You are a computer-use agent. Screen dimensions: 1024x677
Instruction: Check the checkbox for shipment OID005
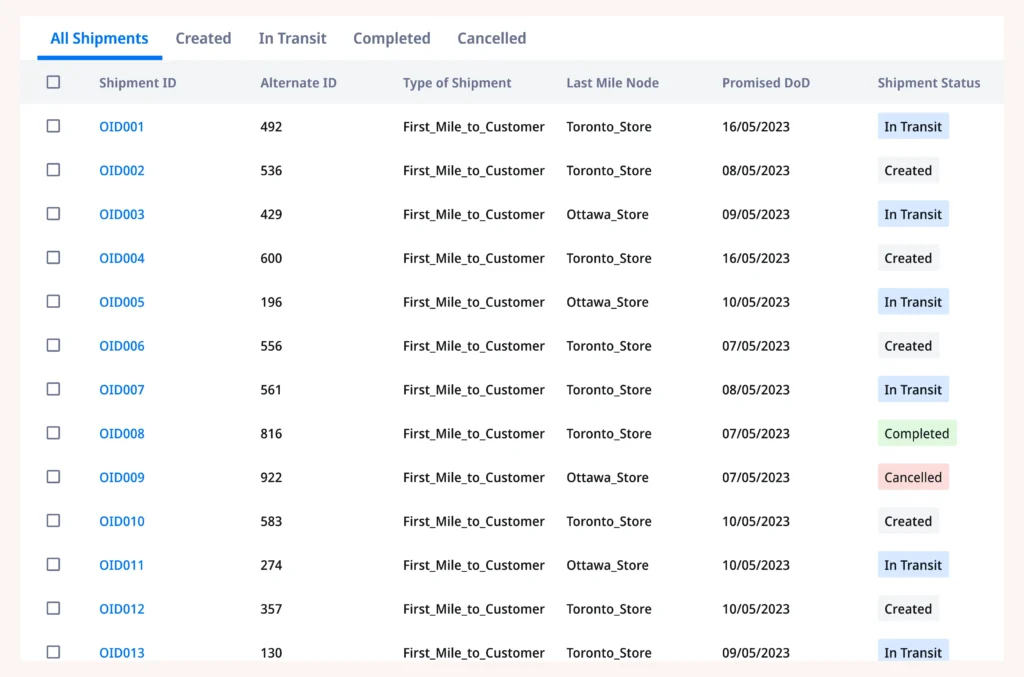tap(53, 301)
